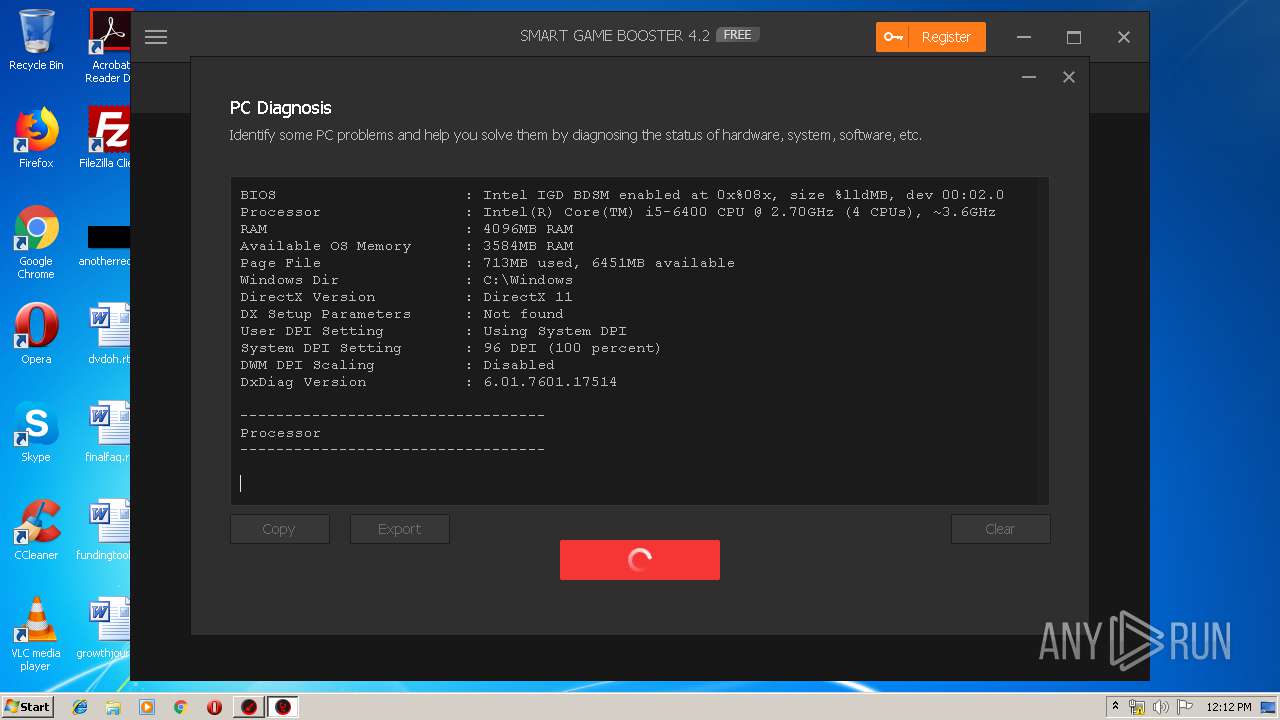1280x720 pixels.
Task: Launch Google Chrome from the desktop
Action: [x=36, y=241]
